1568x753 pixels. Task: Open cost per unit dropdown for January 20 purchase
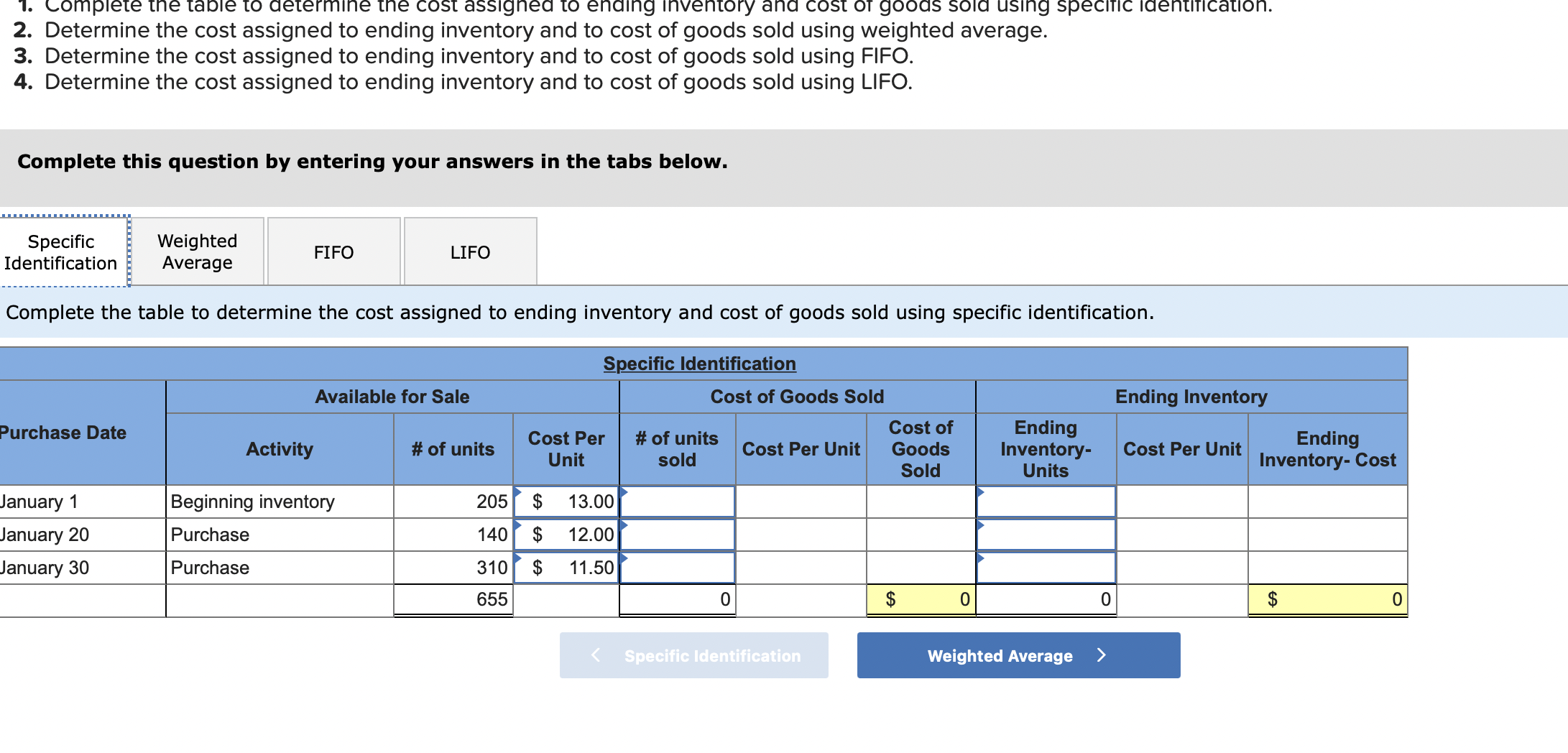tap(517, 527)
